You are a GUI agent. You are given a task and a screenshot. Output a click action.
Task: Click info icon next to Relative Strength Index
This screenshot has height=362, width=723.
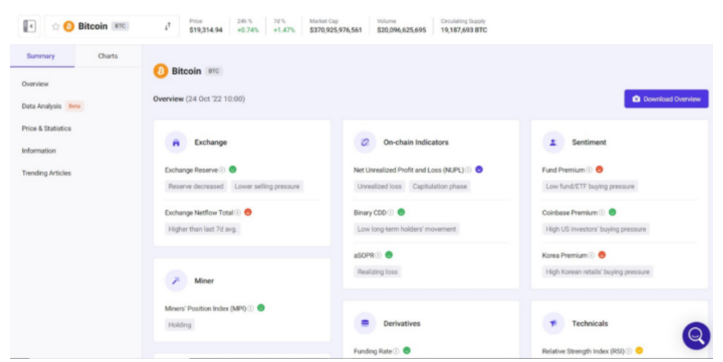[629, 351]
